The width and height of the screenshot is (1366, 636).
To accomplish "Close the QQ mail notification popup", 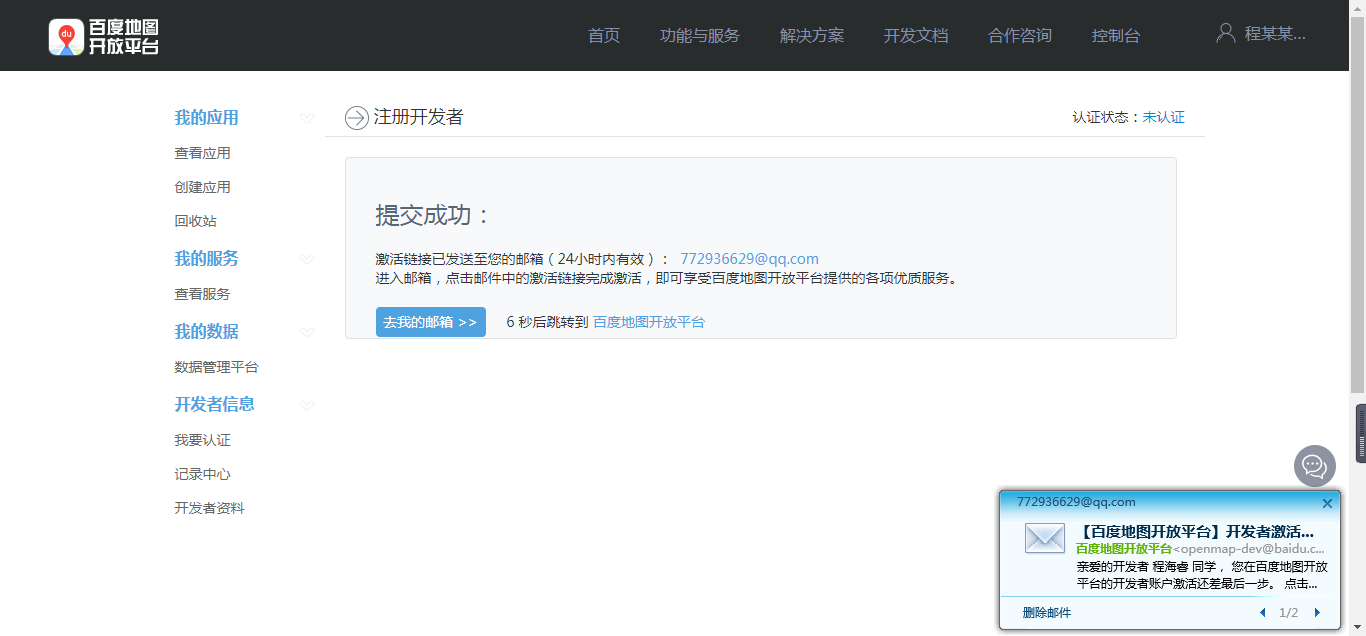I will (1327, 503).
